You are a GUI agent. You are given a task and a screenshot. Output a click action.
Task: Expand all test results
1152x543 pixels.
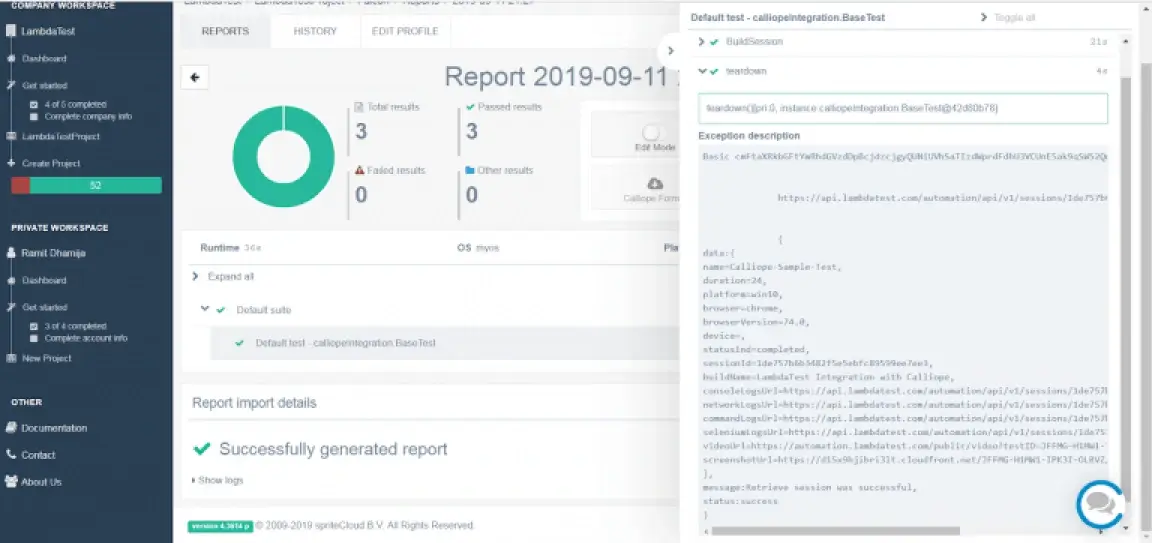click(223, 276)
